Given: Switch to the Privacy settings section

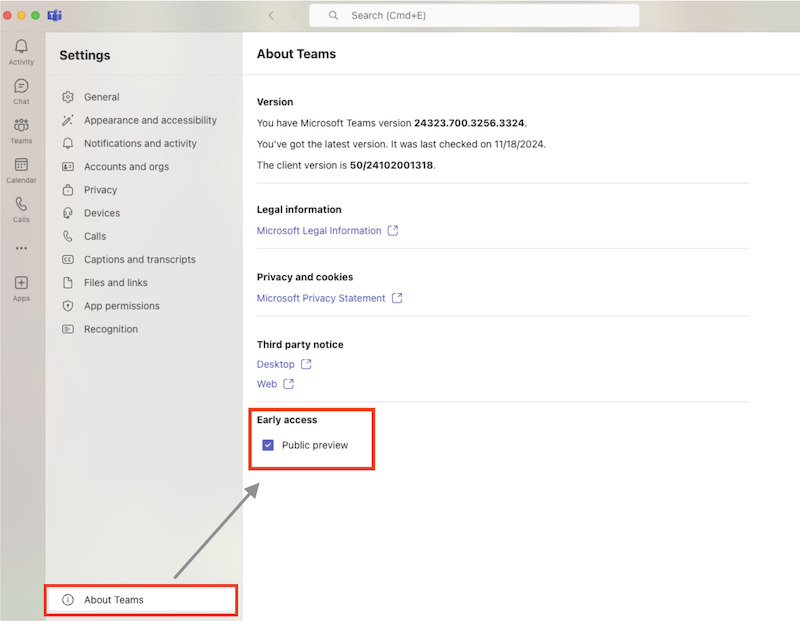Looking at the screenshot, I should tap(100, 189).
